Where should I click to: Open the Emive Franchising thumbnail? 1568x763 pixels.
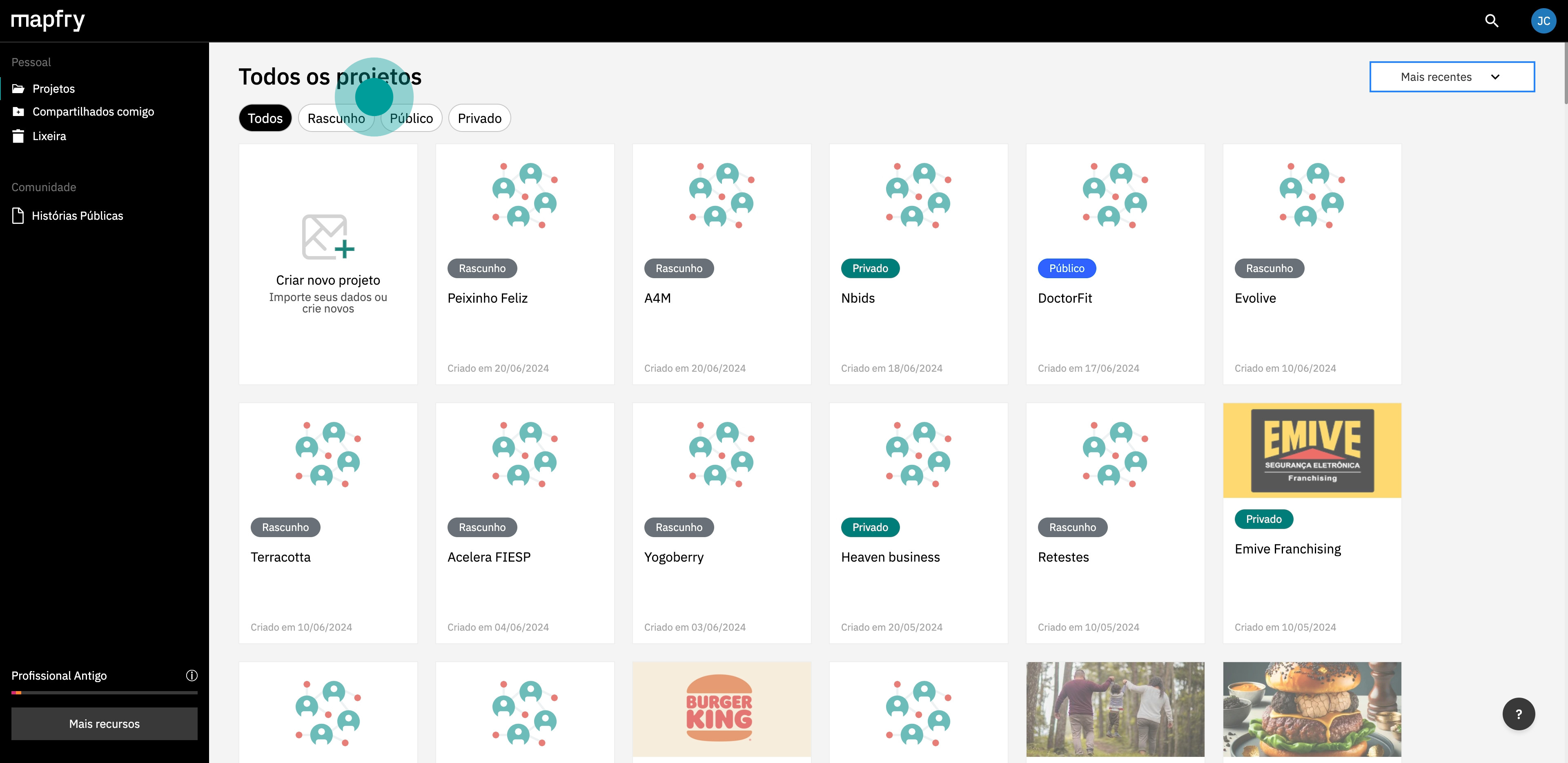[x=1312, y=451]
